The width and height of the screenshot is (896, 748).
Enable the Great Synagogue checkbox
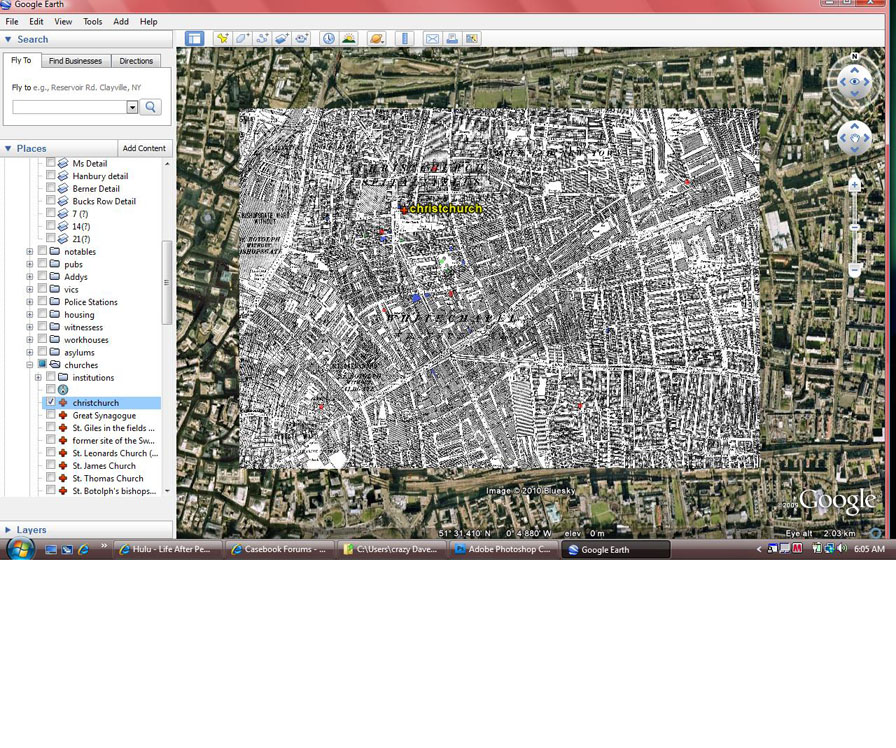[x=51, y=416]
